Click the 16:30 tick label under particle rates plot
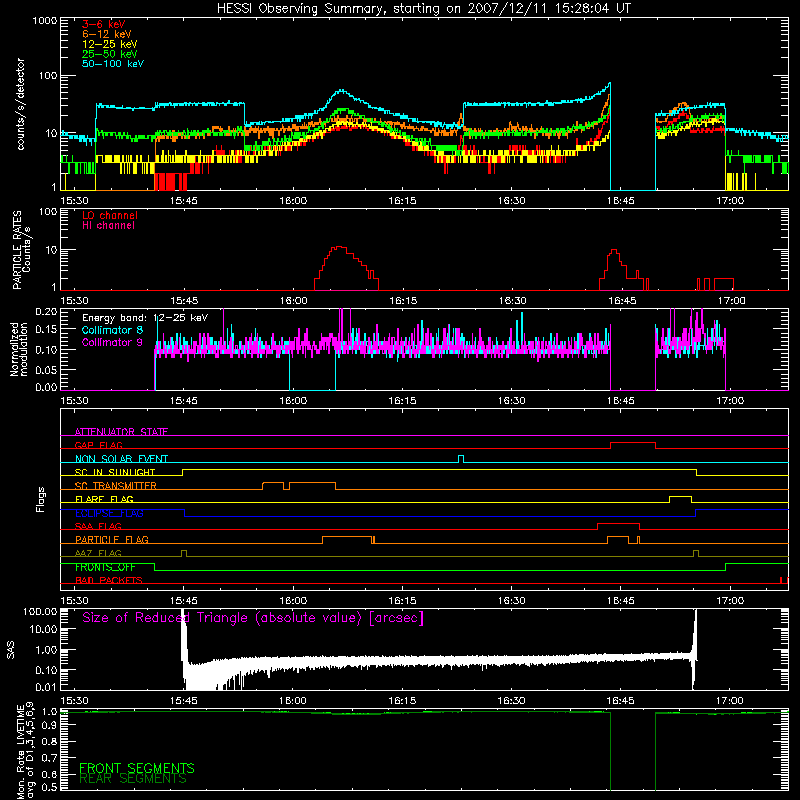The width and height of the screenshot is (800, 800). [512, 301]
